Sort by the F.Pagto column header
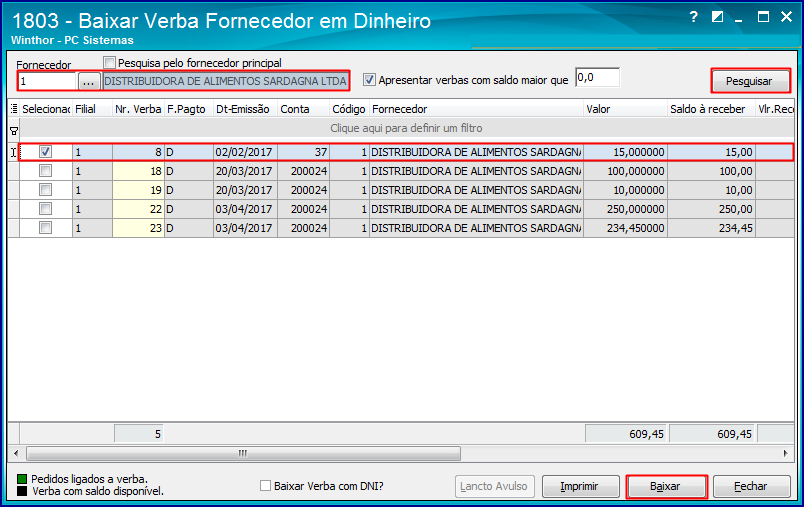Screen dimensions: 804x507 coord(189,109)
